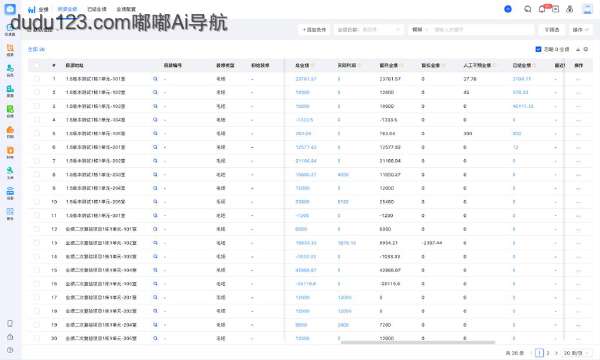Click the 筛选 filter button
Image resolution: width=600 pixels, height=360 pixels.
[552, 29]
